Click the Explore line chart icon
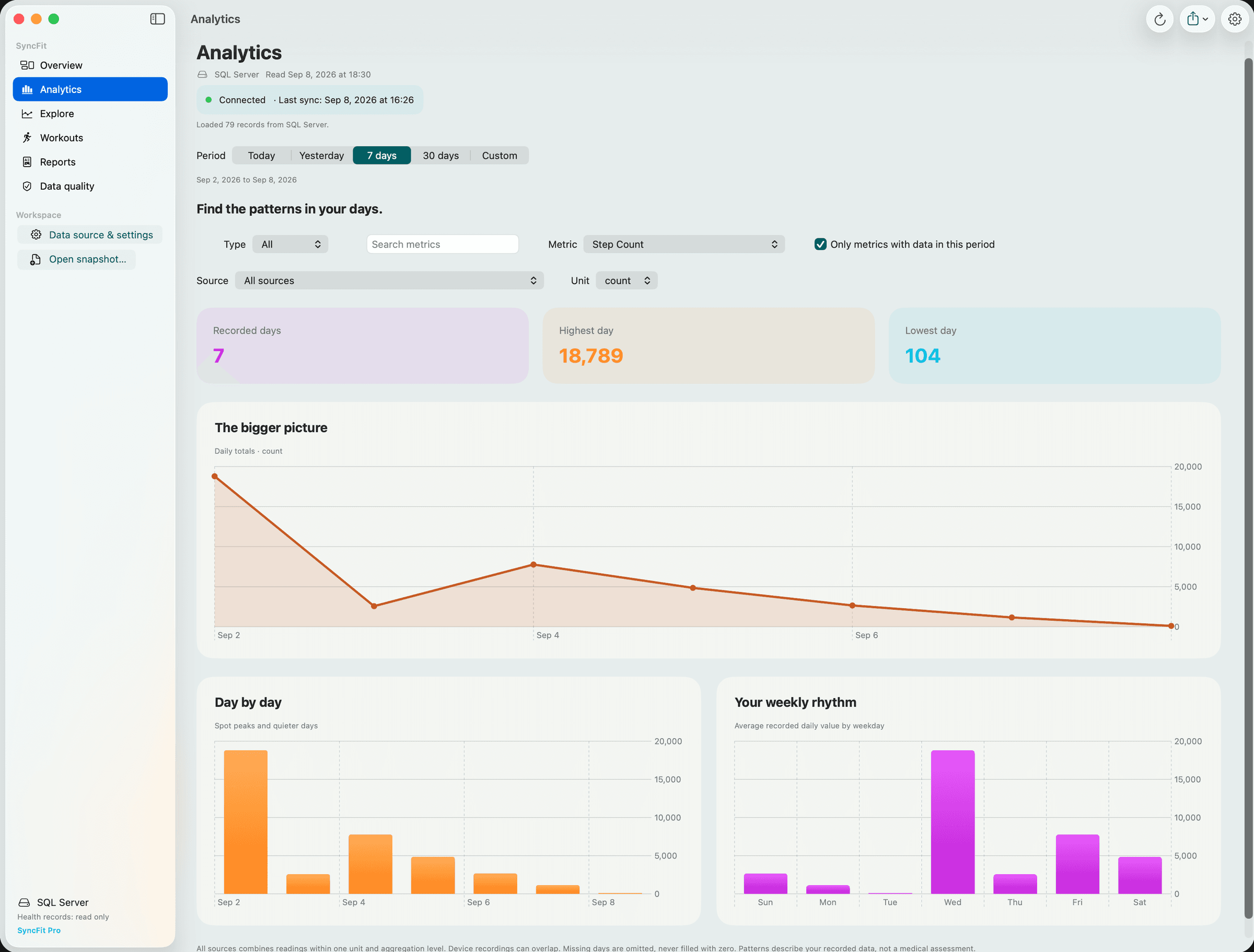Screen dimensions: 1254x952 pyautogui.click(x=27, y=114)
